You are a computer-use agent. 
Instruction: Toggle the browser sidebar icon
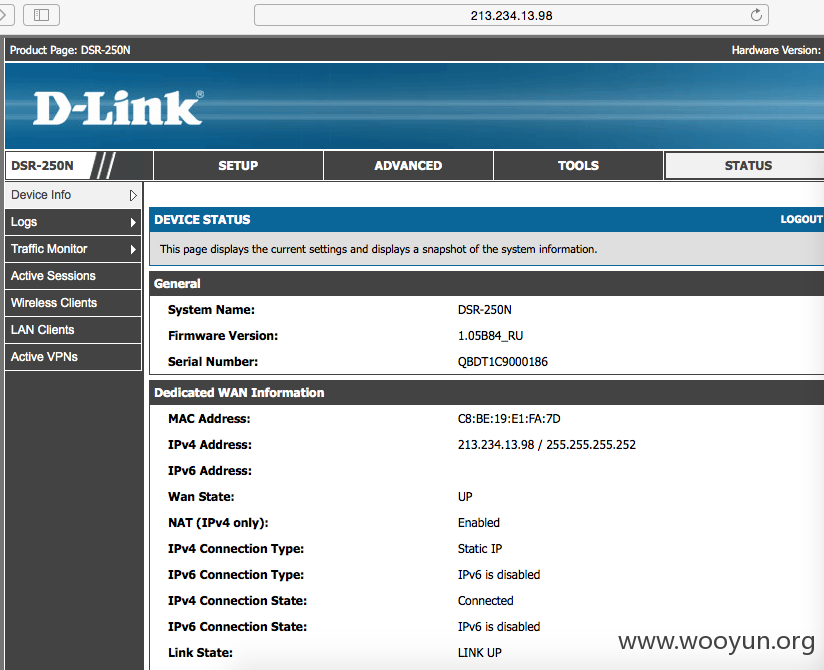(x=42, y=15)
